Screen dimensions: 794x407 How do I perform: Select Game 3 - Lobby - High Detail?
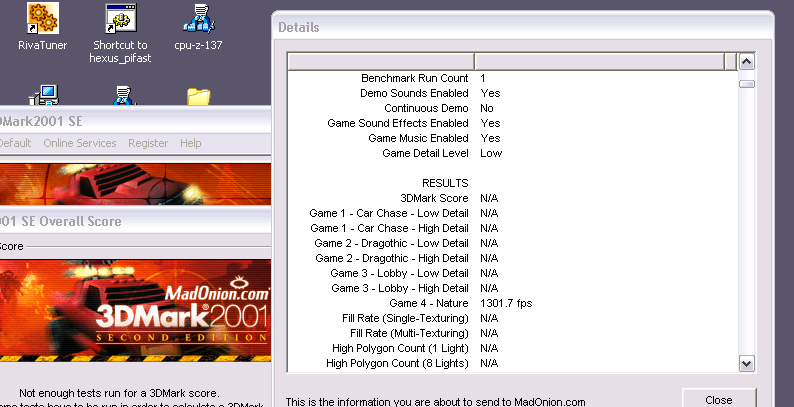(512, 289)
